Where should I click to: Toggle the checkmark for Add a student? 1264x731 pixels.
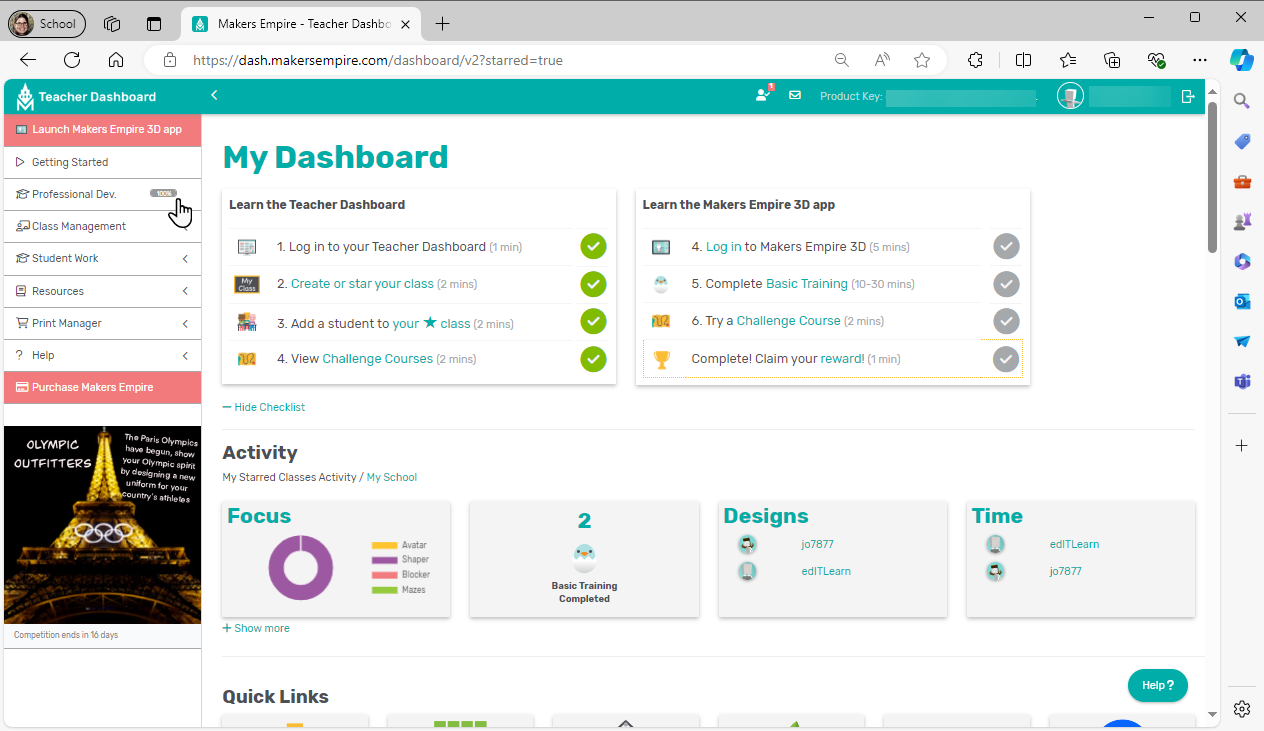click(x=594, y=321)
